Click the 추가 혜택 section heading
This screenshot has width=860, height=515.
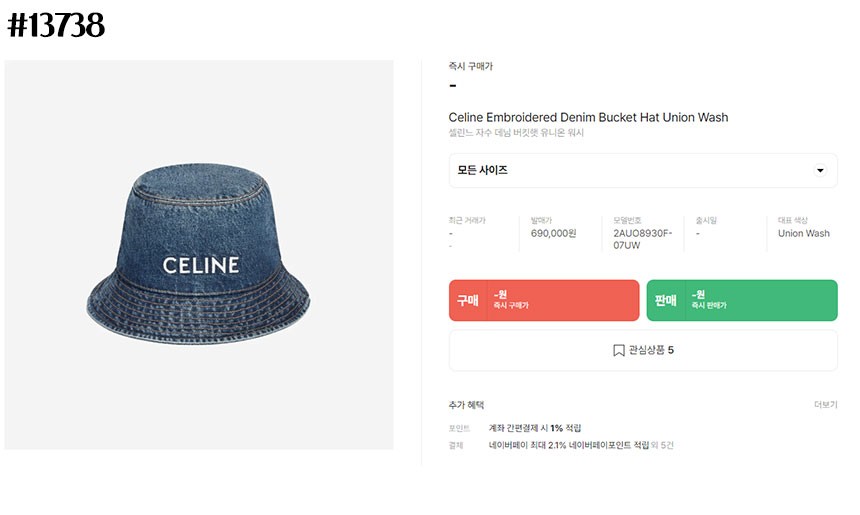pos(466,405)
